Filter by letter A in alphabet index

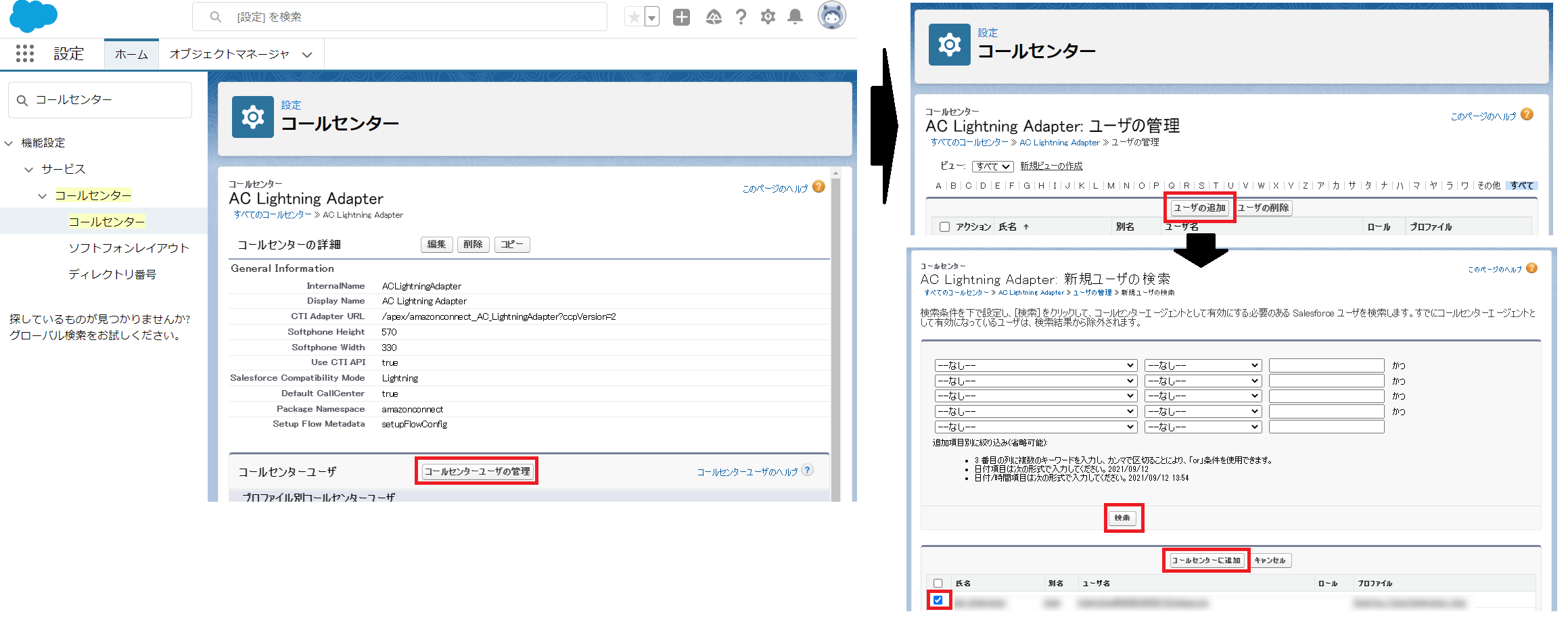point(938,186)
